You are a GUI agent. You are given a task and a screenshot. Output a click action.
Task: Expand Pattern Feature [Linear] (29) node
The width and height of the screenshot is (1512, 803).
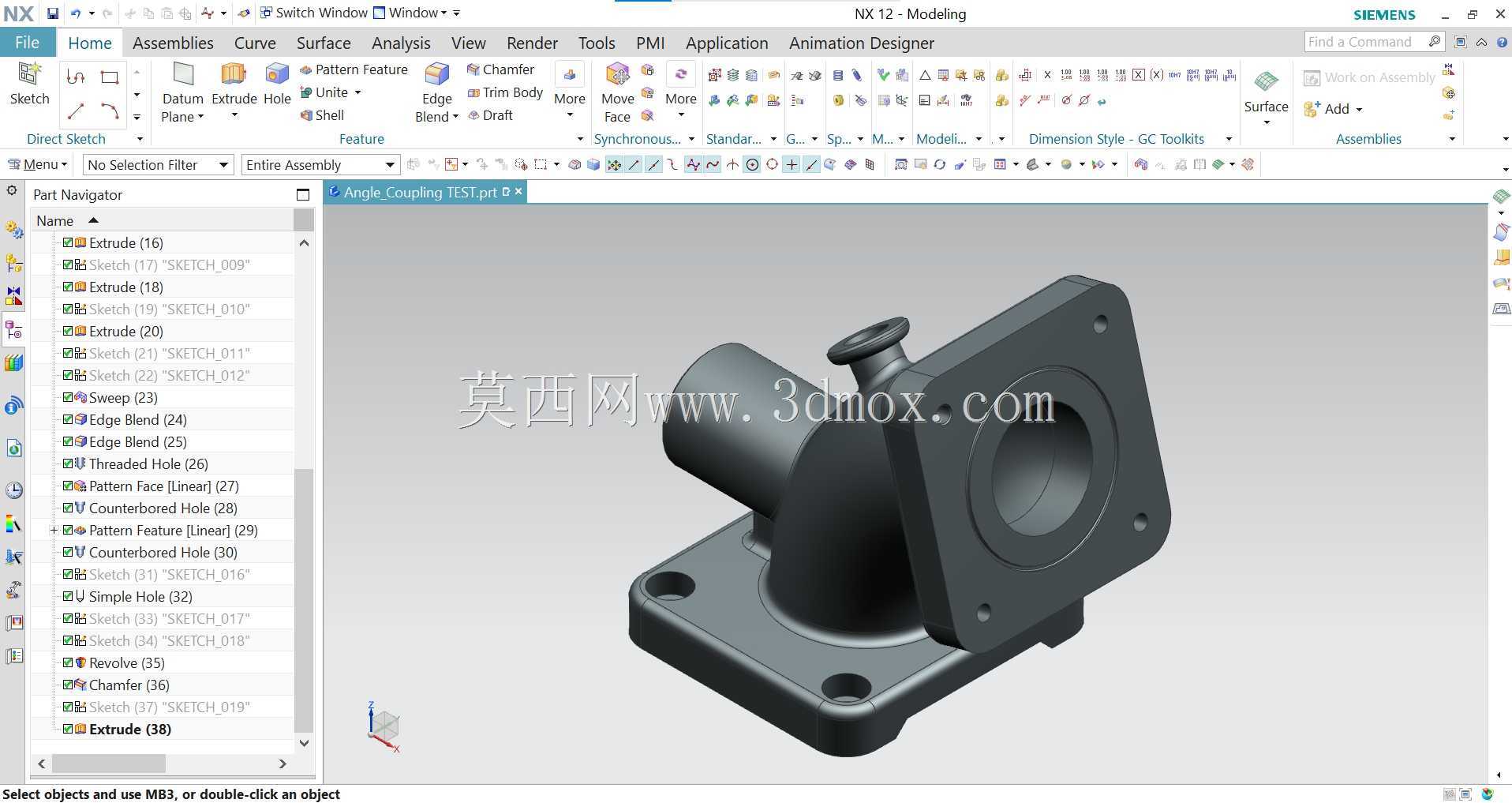(x=54, y=530)
